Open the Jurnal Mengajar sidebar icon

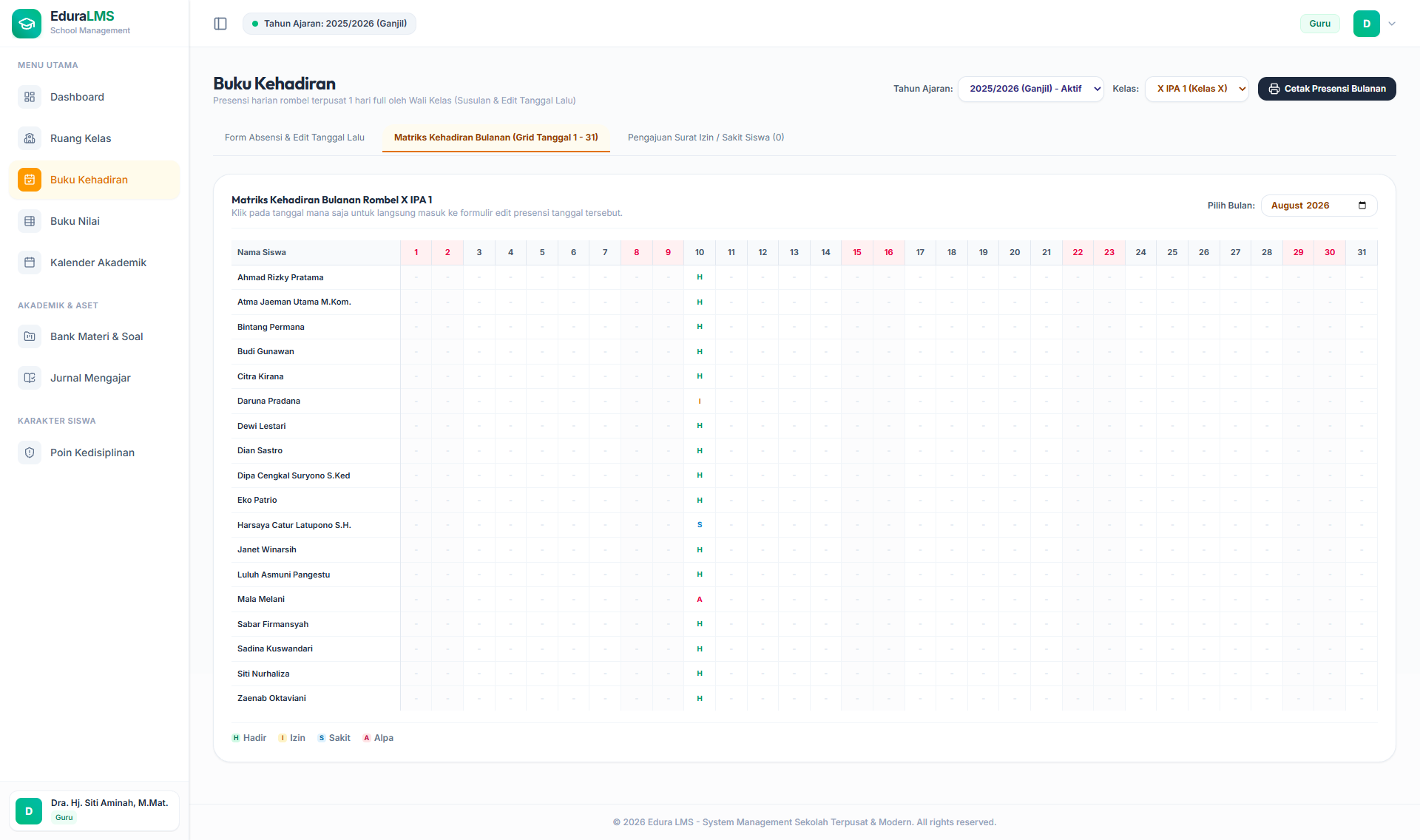click(30, 378)
